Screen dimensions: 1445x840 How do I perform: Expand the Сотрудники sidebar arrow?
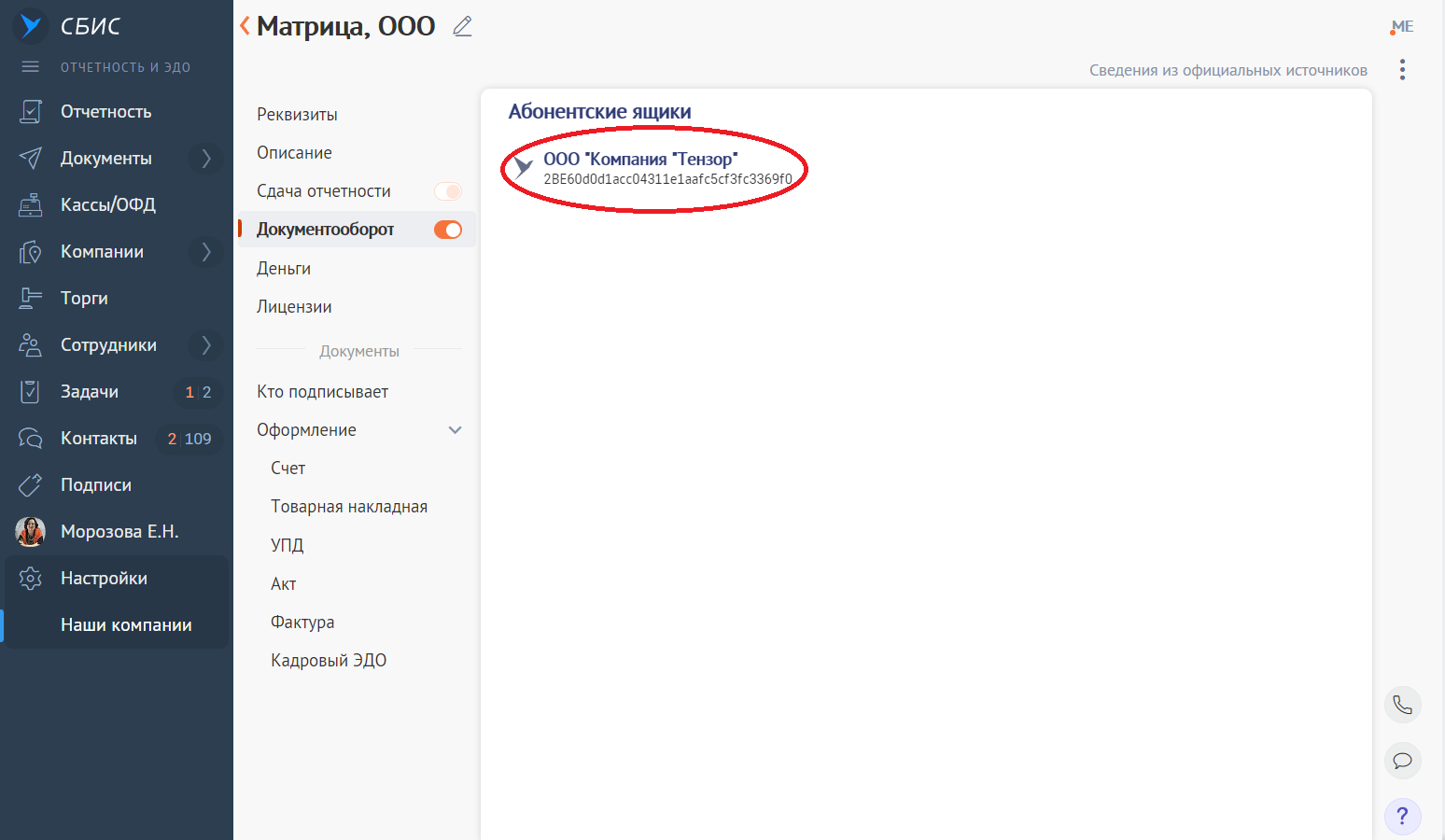coord(206,344)
